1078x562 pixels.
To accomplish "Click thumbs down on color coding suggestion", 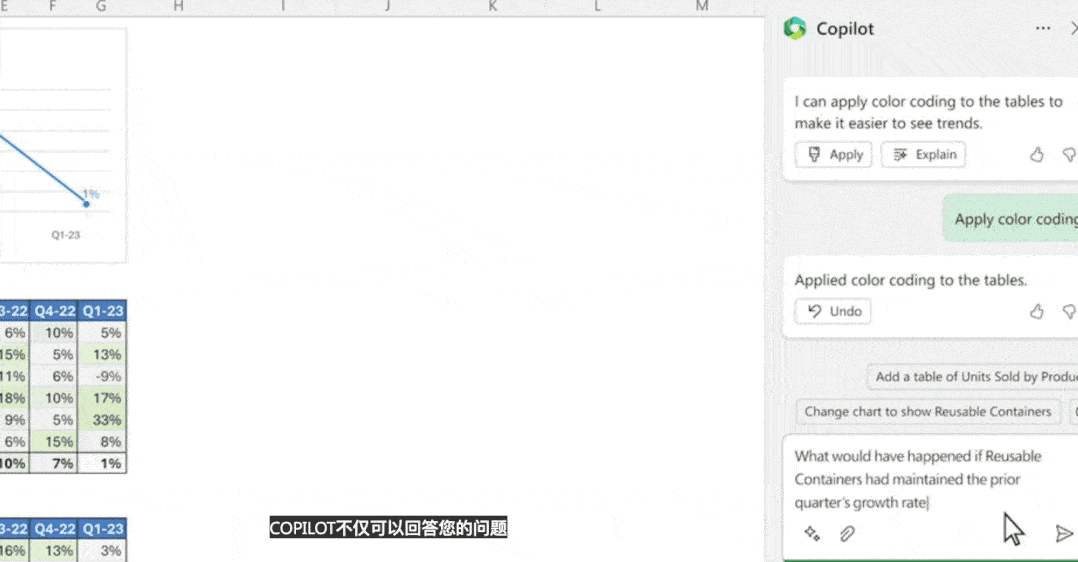I will click(1069, 155).
